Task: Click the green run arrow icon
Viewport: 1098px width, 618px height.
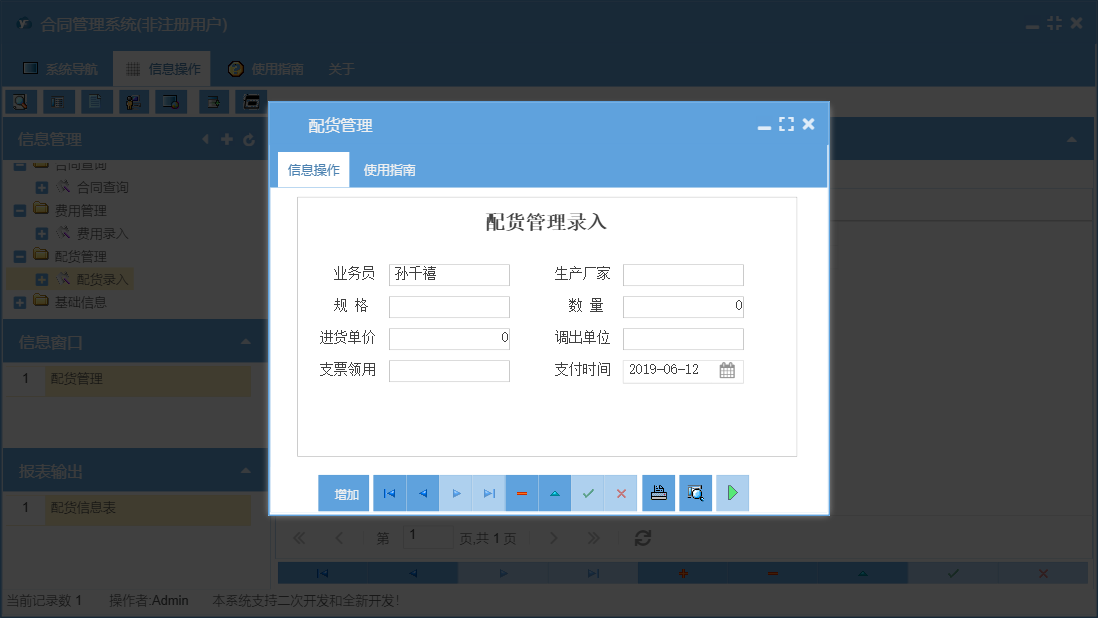Action: tap(732, 493)
